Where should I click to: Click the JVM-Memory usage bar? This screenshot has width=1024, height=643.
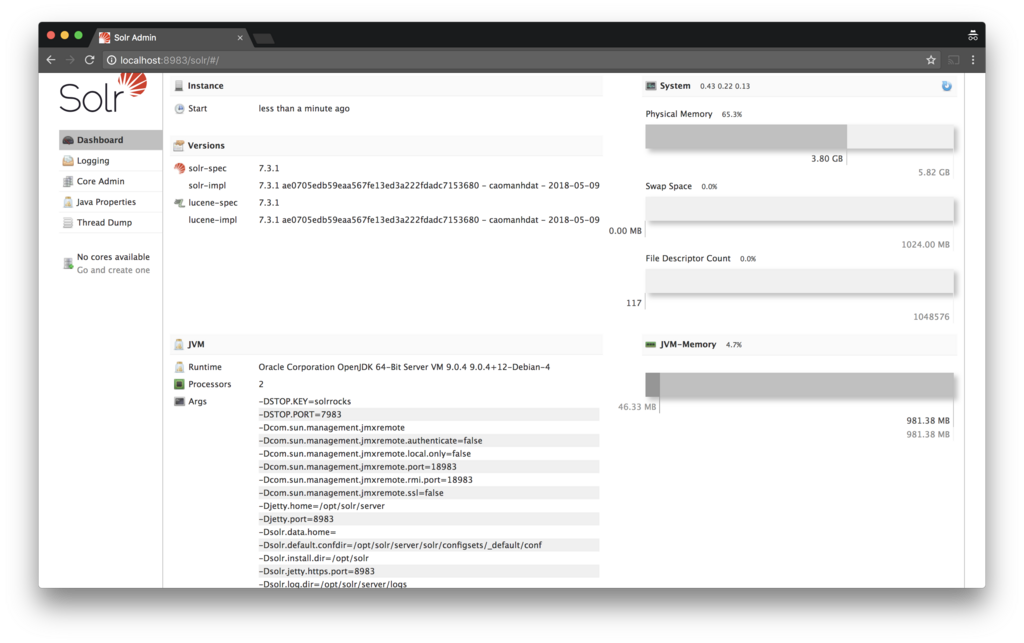coord(799,385)
